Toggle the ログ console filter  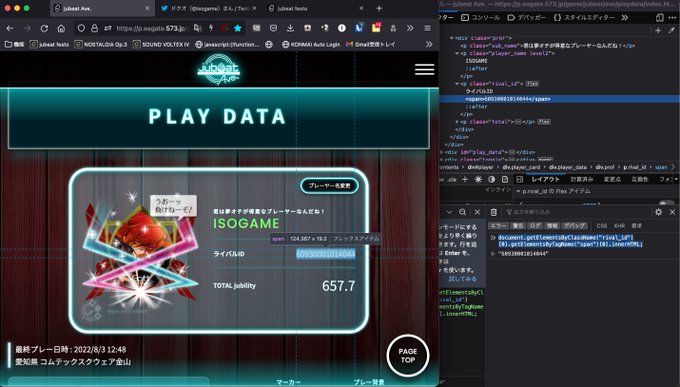click(x=535, y=226)
